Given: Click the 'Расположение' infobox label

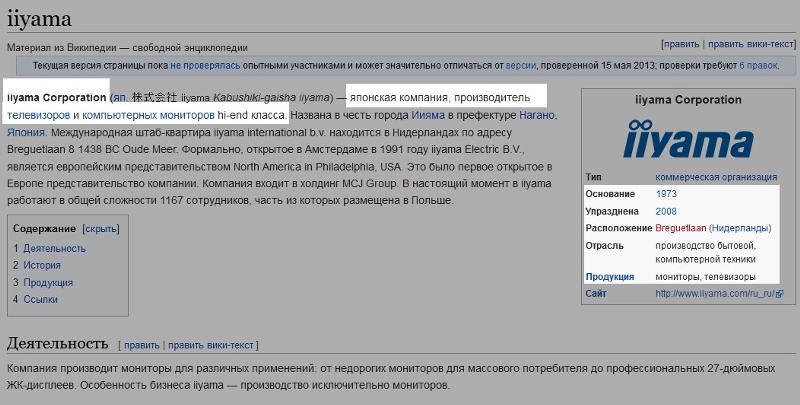Looking at the screenshot, I should tap(619, 228).
